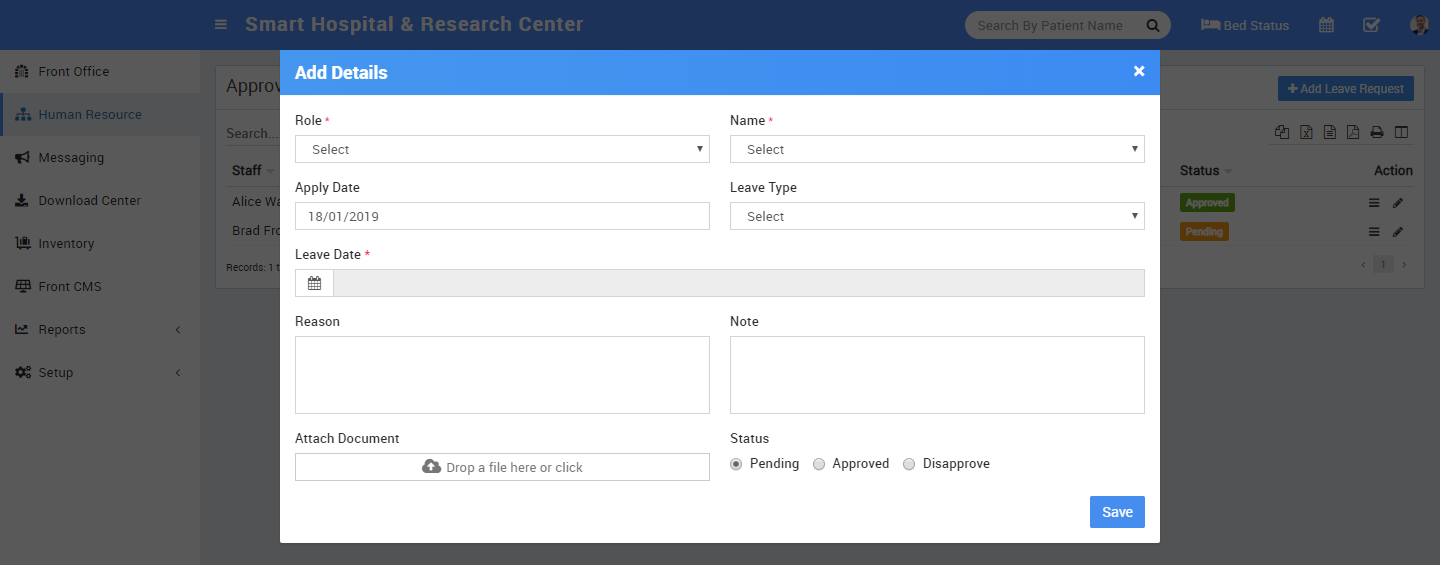Select the Disapprove status radio button
Viewport: 1440px width, 565px height.
click(x=909, y=464)
